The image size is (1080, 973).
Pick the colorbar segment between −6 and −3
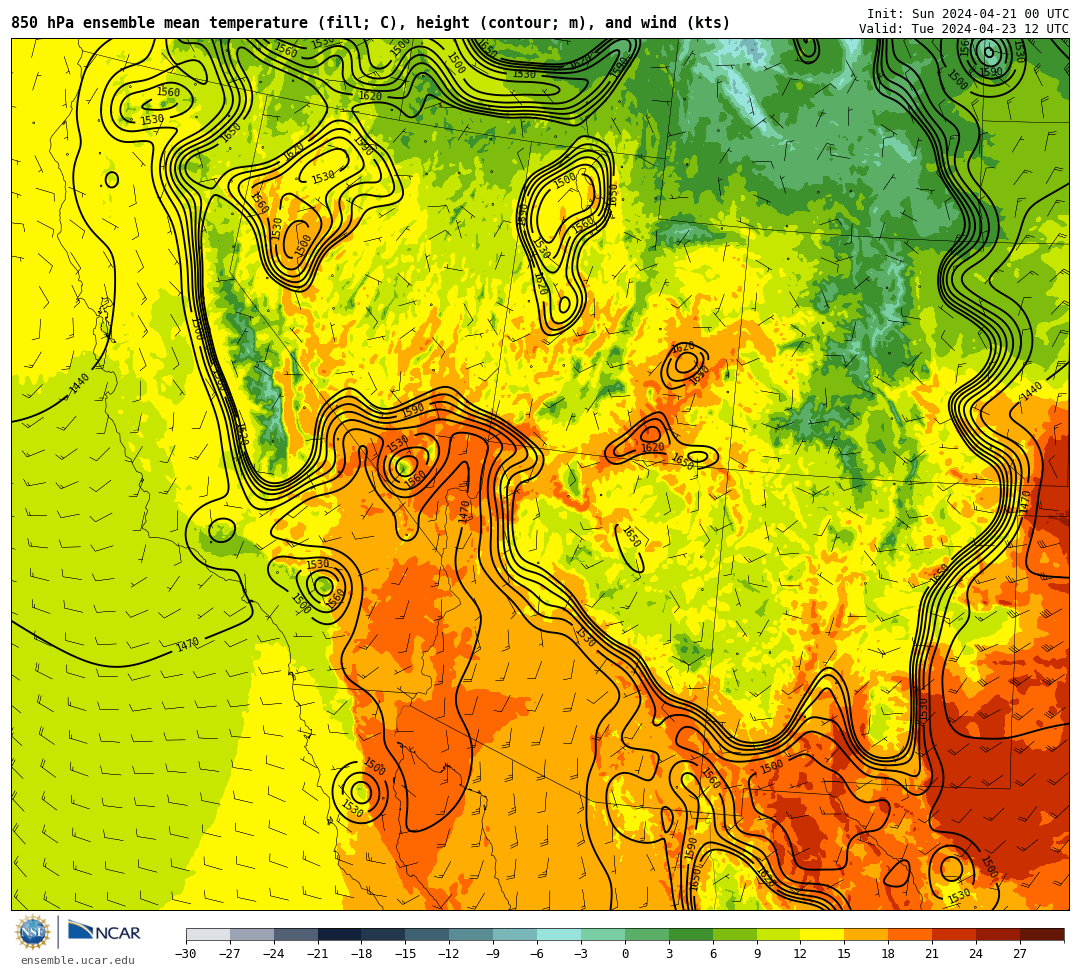click(559, 934)
